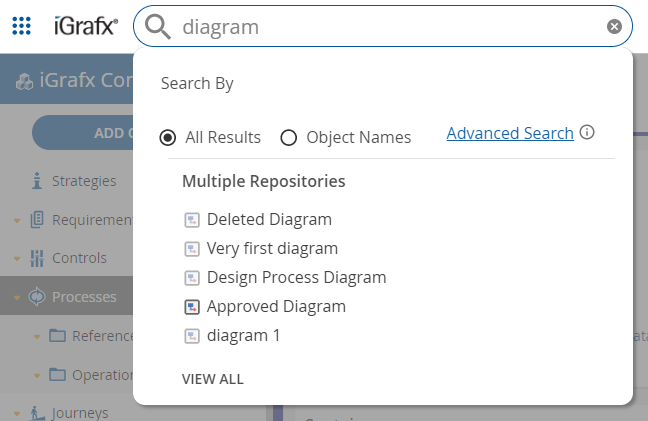
Task: Open the diagram 1 search result
Action: [243, 335]
